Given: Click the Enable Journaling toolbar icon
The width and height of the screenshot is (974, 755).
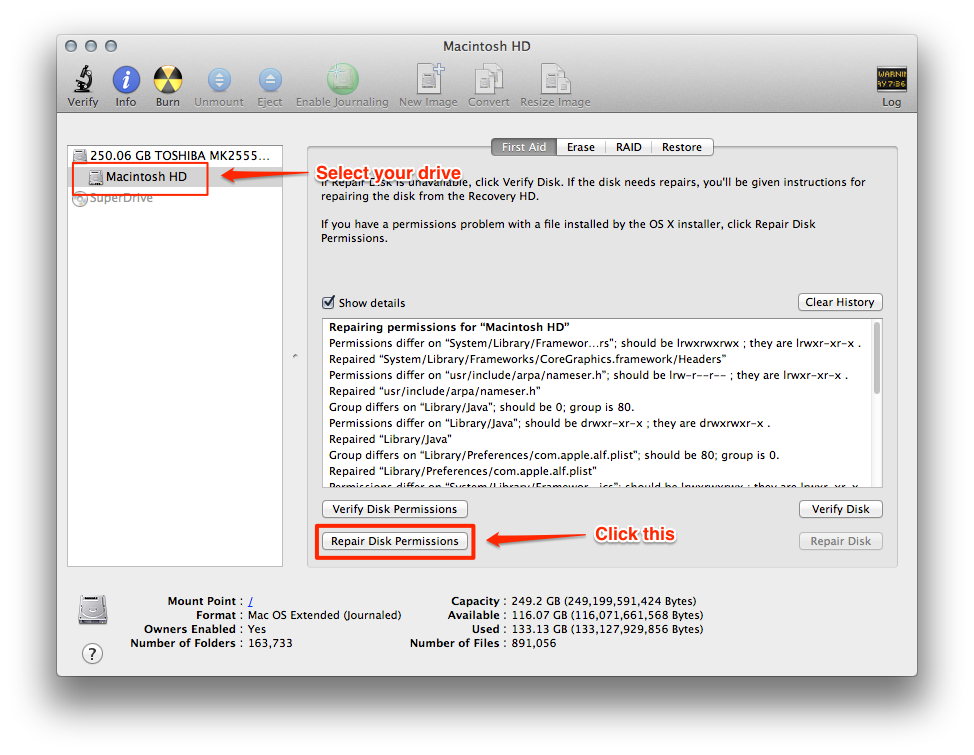Looking at the screenshot, I should click(342, 80).
